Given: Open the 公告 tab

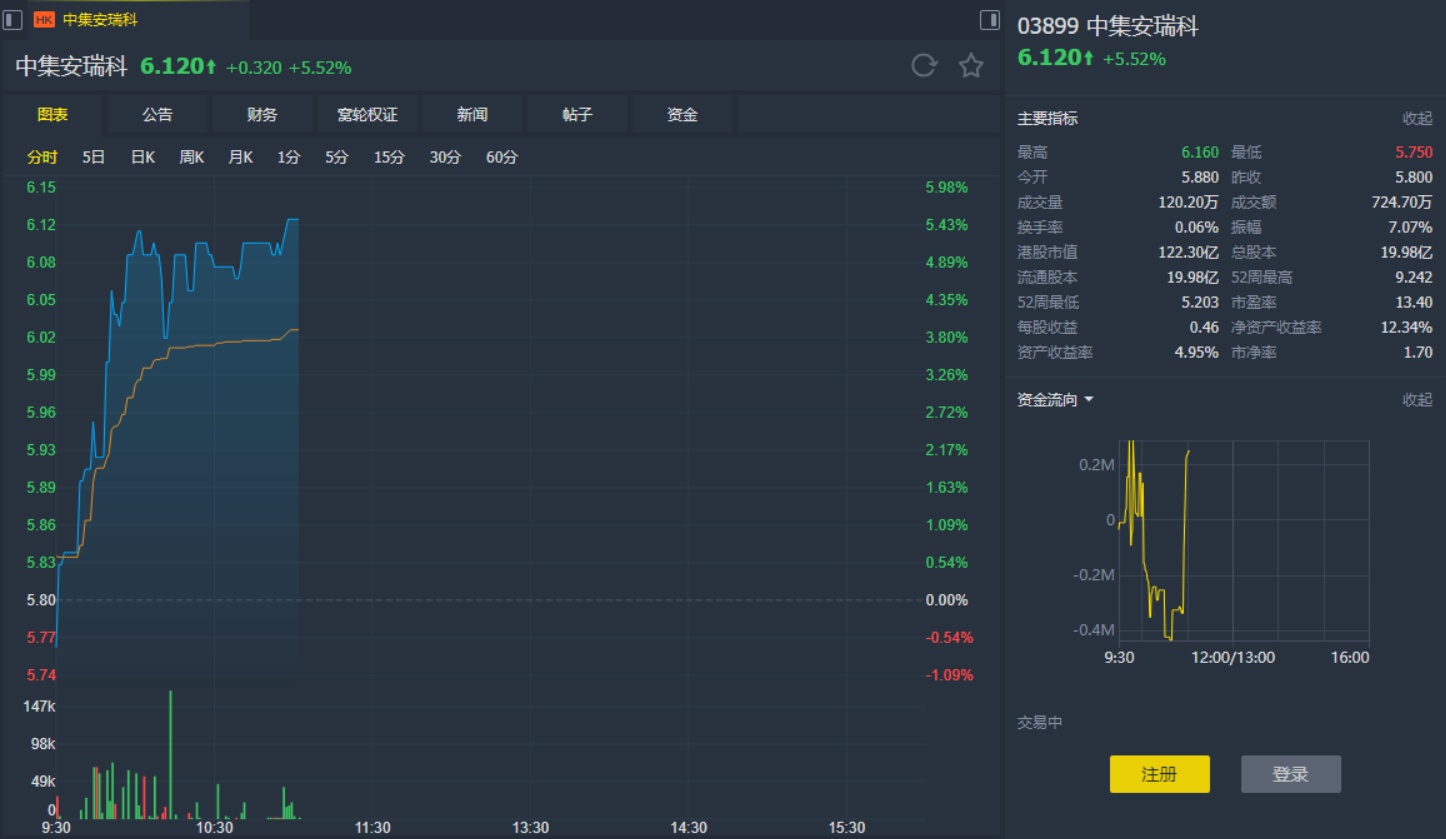Looking at the screenshot, I should [x=157, y=115].
